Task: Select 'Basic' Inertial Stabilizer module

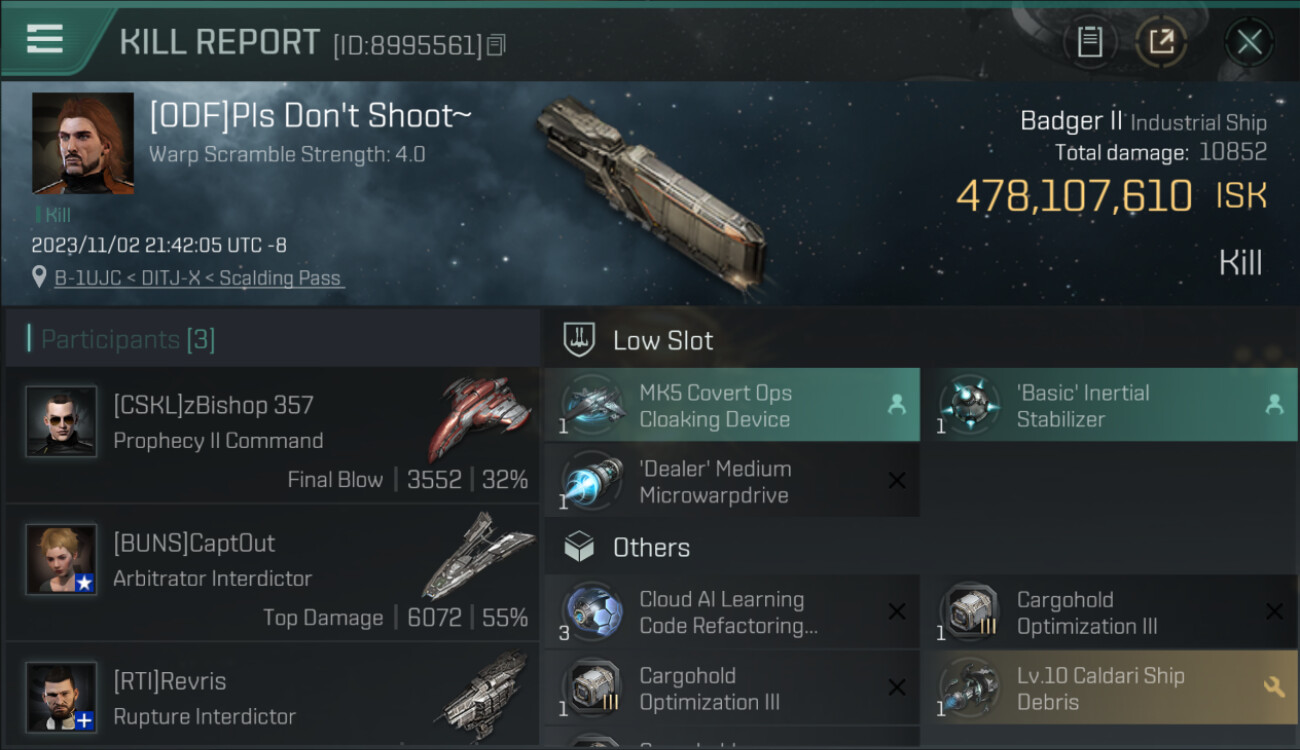Action: (1110, 406)
